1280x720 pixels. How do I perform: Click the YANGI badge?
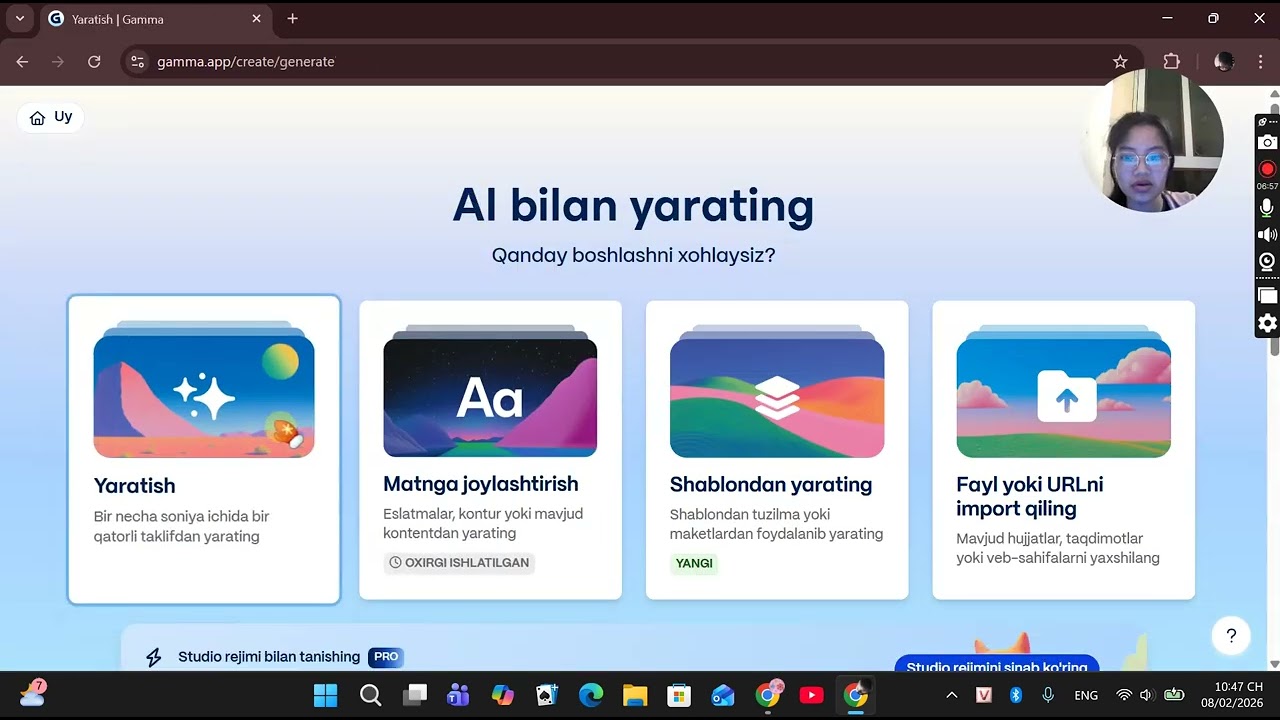[694, 563]
